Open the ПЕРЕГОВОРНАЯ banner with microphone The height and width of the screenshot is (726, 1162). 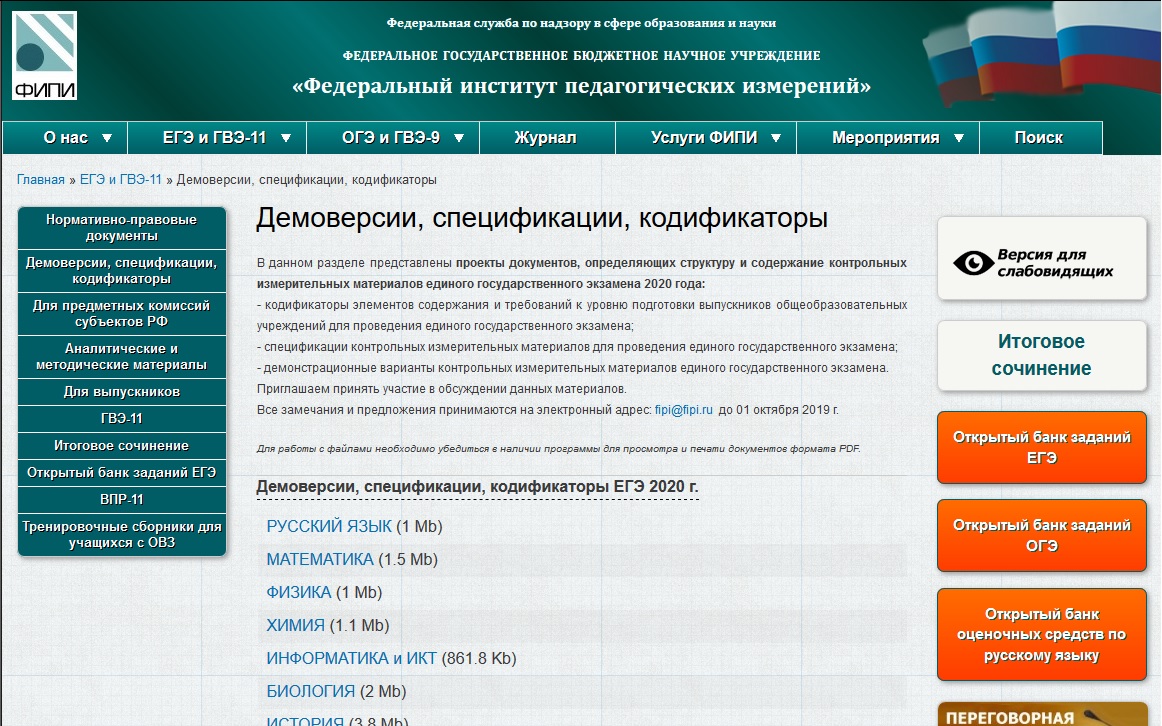[x=1041, y=714]
